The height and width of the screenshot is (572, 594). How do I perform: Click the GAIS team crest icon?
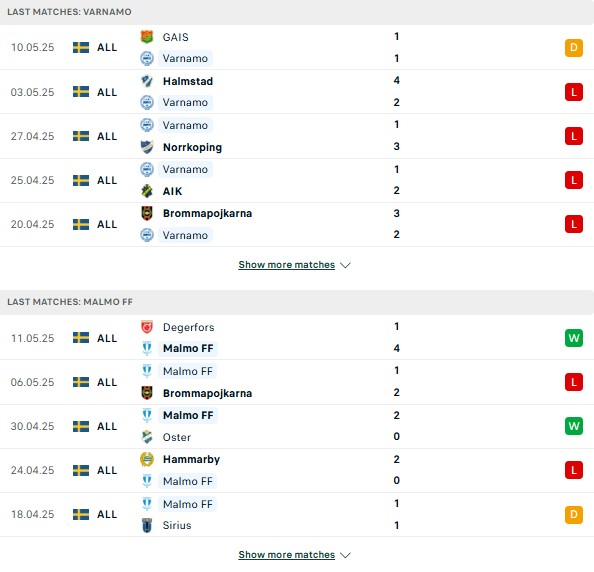(x=147, y=37)
